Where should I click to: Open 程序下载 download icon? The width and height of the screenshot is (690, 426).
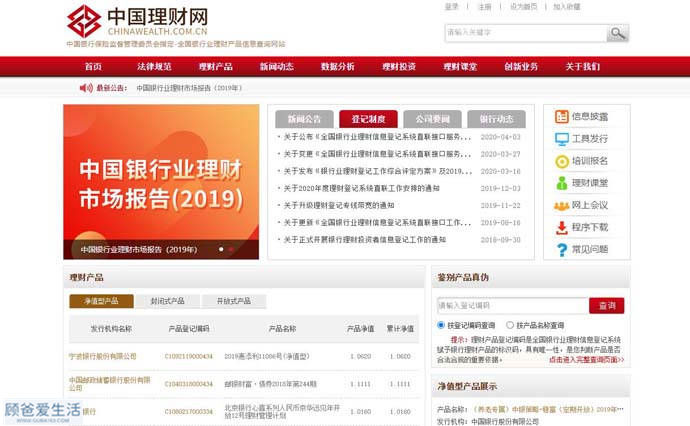(x=562, y=228)
